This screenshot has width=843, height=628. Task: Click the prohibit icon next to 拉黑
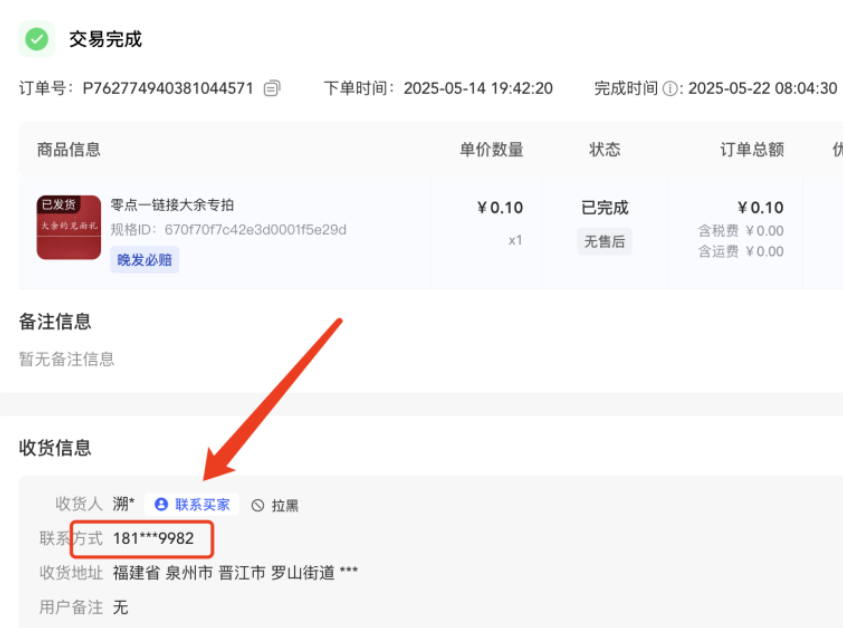pos(257,504)
